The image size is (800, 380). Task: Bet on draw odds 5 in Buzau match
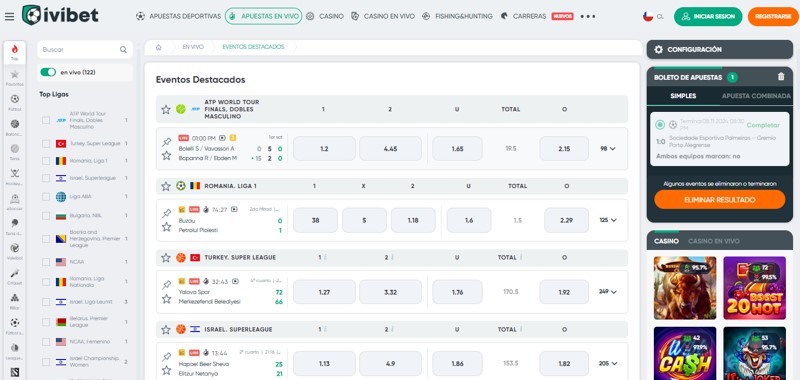tap(364, 220)
